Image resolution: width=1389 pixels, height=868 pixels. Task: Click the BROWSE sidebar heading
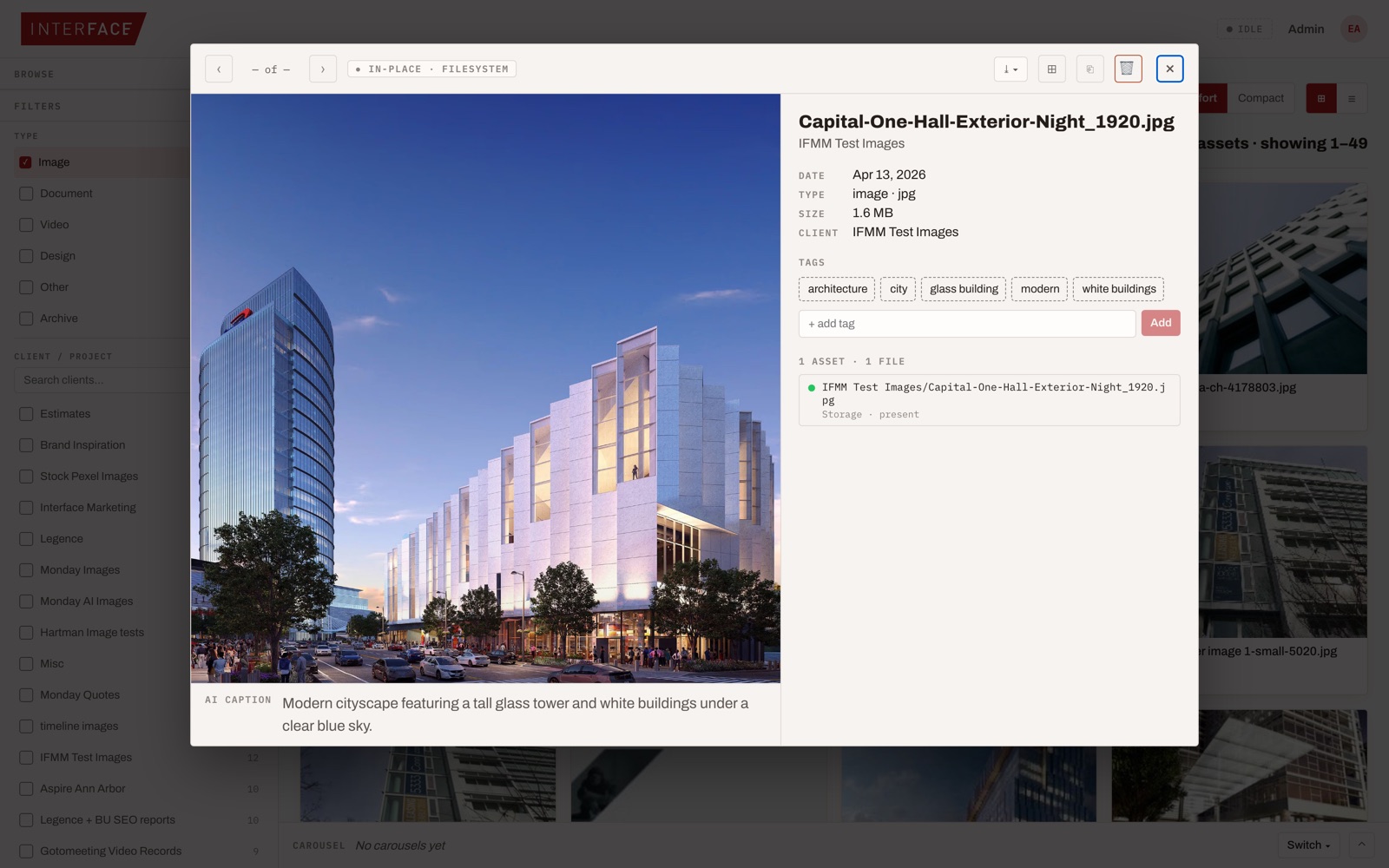coord(34,75)
